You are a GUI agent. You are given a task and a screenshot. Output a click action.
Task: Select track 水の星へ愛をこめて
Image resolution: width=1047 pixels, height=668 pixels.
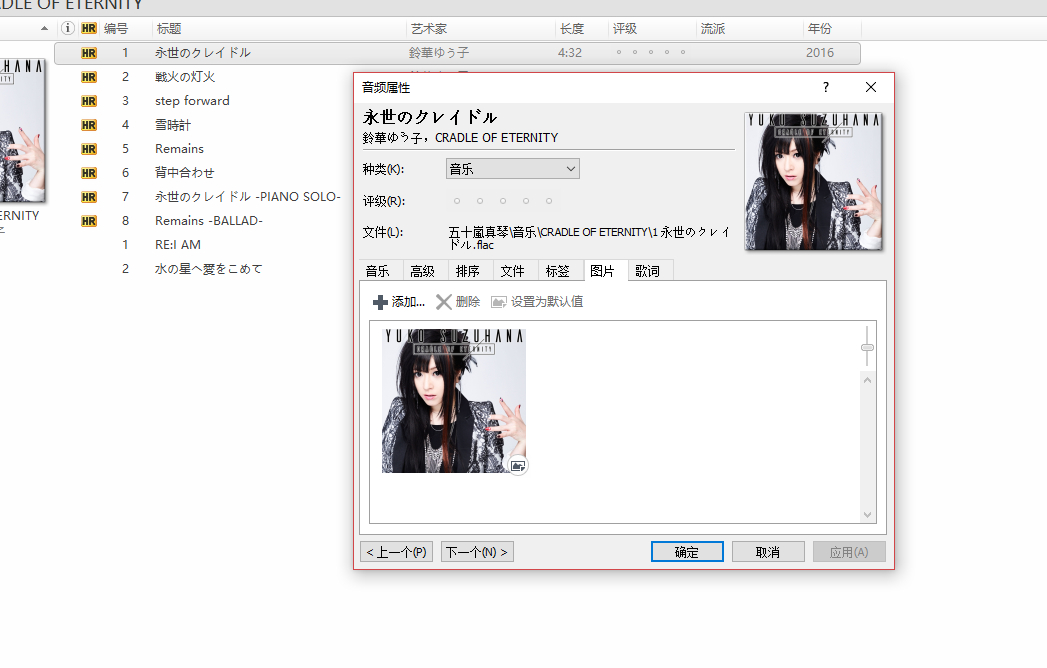(208, 269)
